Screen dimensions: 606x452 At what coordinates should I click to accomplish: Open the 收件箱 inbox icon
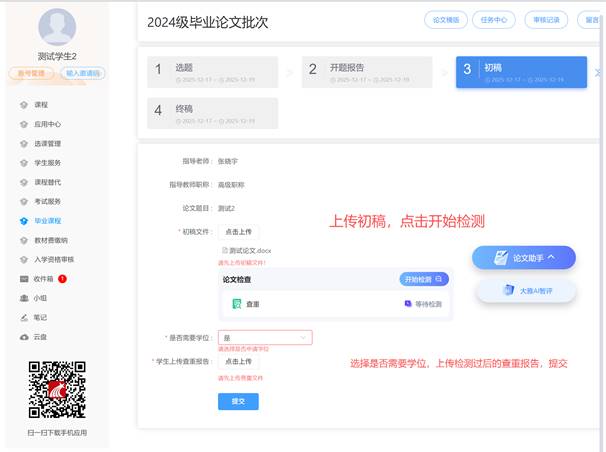[x=23, y=278]
